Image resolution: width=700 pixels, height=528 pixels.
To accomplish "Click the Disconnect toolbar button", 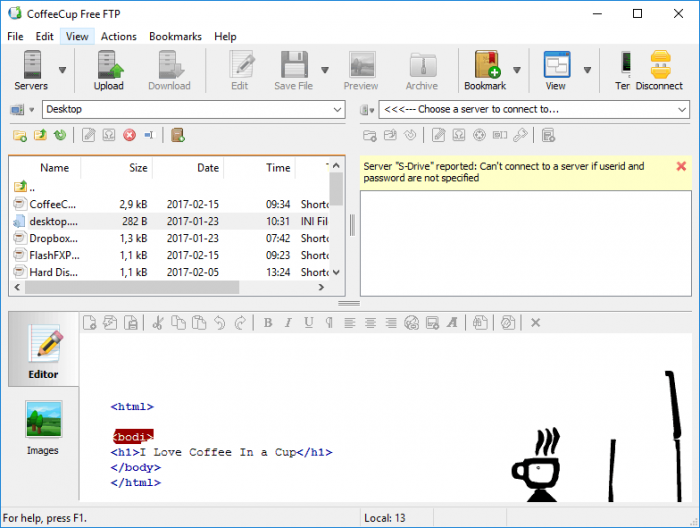I will (659, 70).
